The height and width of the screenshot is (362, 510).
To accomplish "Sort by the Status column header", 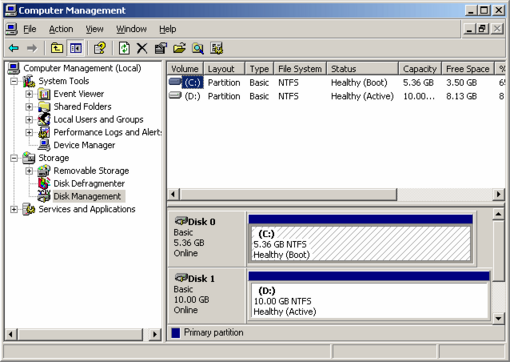I will pyautogui.click(x=363, y=69).
